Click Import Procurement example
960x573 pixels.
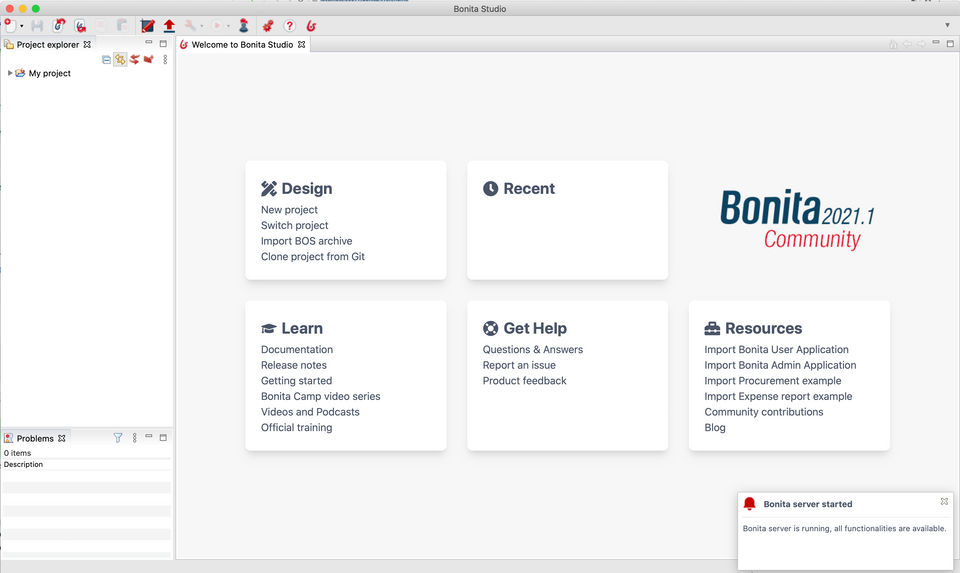click(x=773, y=380)
